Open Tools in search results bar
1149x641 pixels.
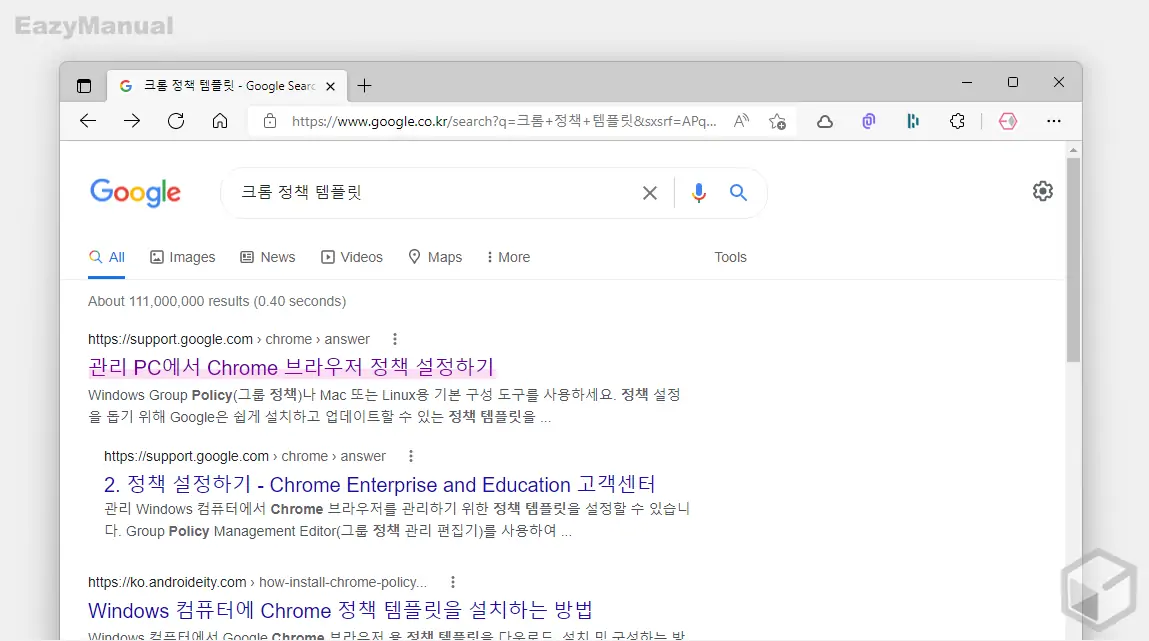click(730, 257)
